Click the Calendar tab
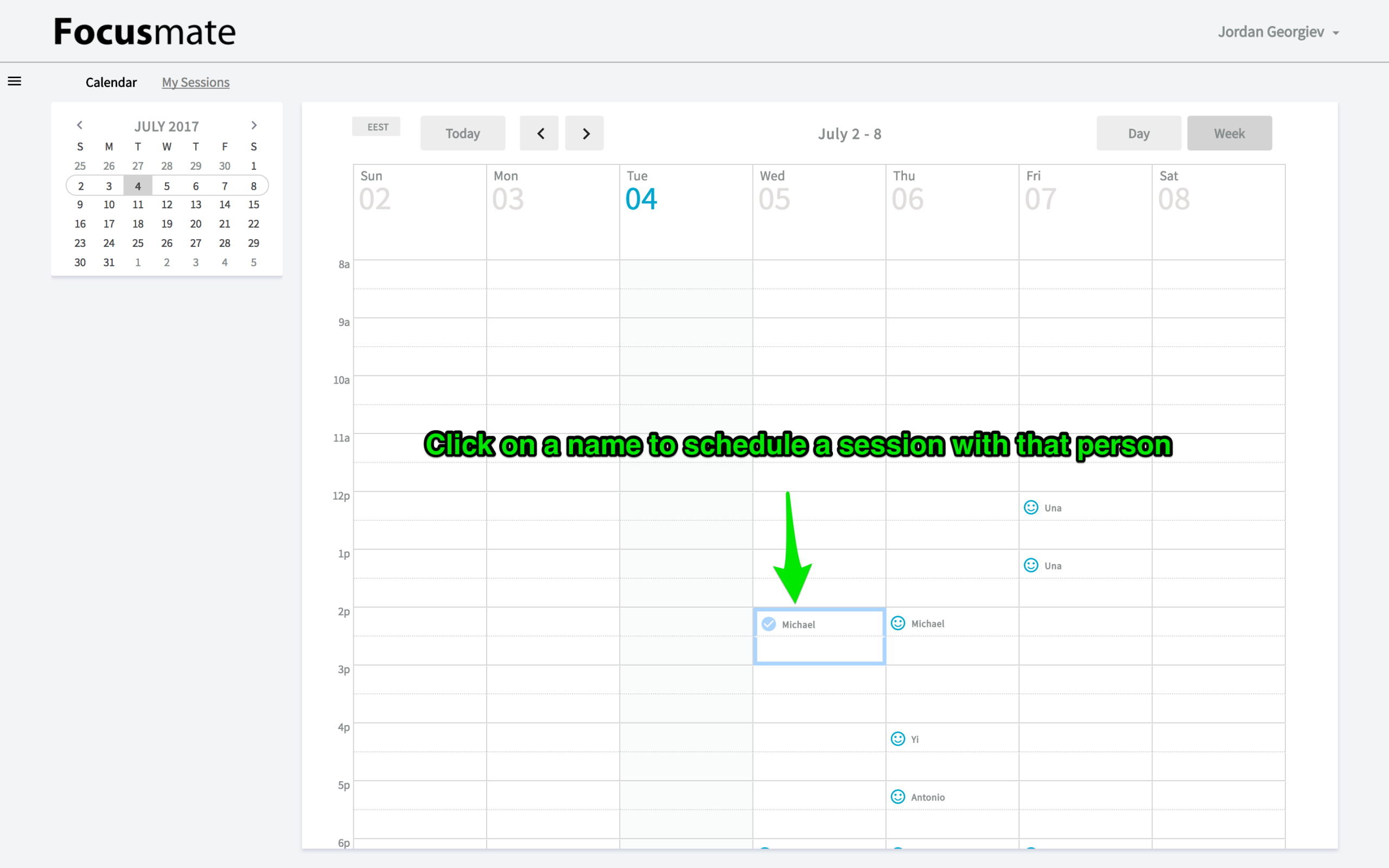 110,82
